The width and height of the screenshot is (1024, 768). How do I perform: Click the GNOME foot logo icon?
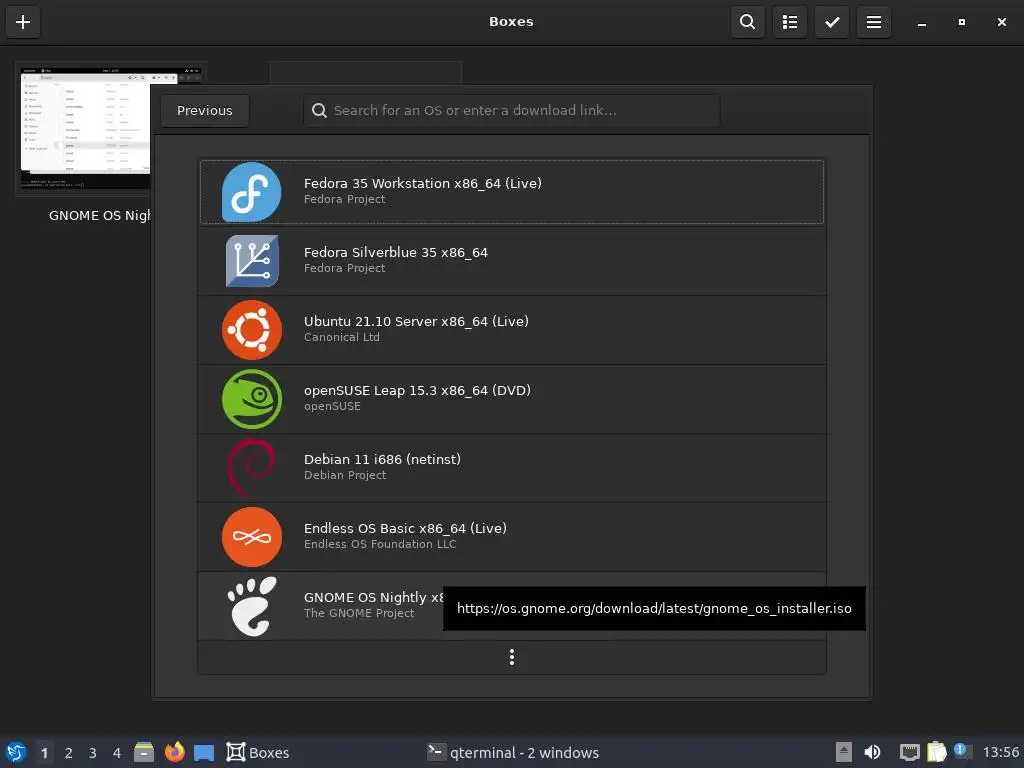(251, 606)
